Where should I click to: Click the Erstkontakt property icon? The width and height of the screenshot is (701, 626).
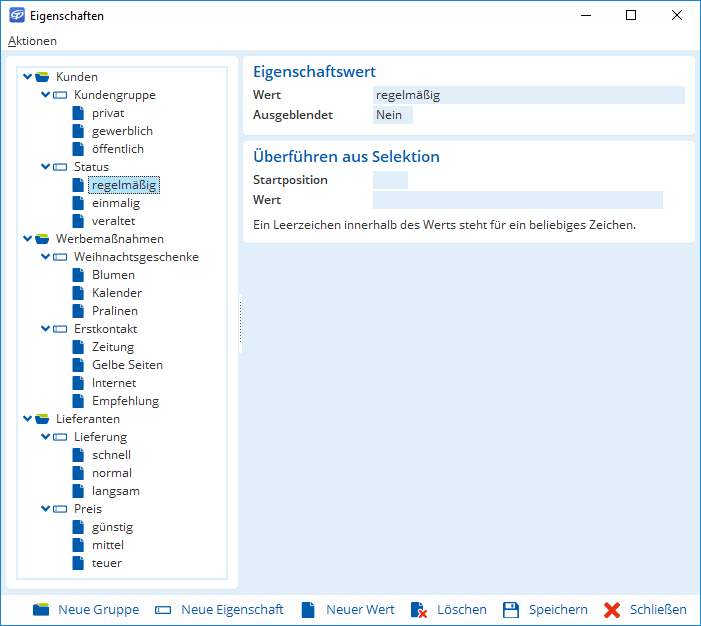coord(60,329)
